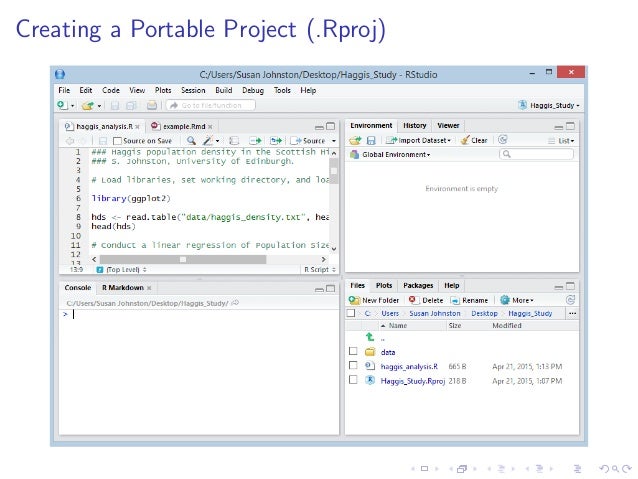Click the Print icon in main toolbar
This screenshot has width=638, height=479.
pos(152,105)
